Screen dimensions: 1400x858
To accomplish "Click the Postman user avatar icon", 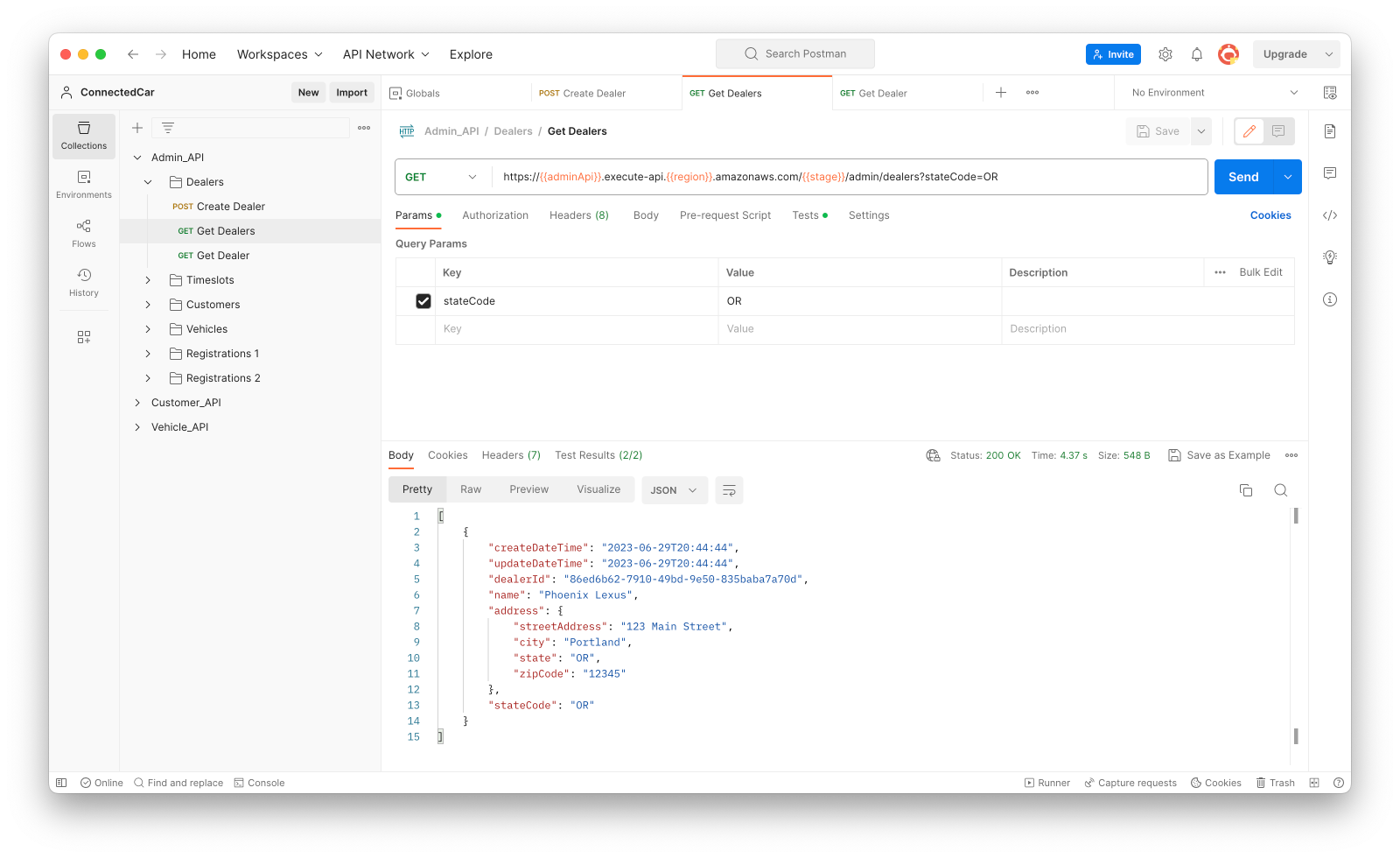I will pos(1228,54).
